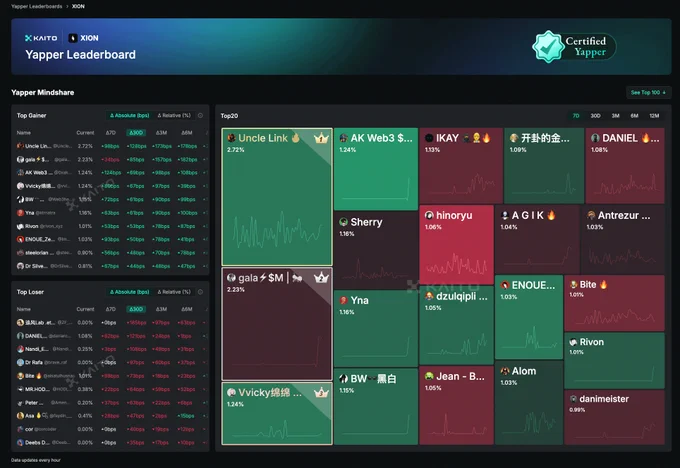The image size is (680, 468).
Task: Open steelorian row in Top Gainer list
Action: click(111, 252)
